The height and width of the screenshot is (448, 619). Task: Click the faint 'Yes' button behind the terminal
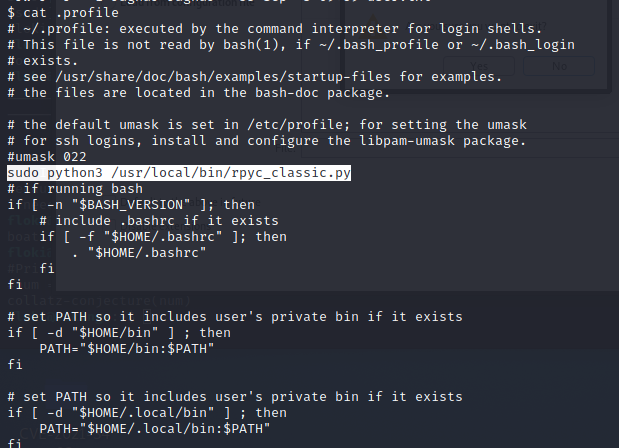(479, 66)
